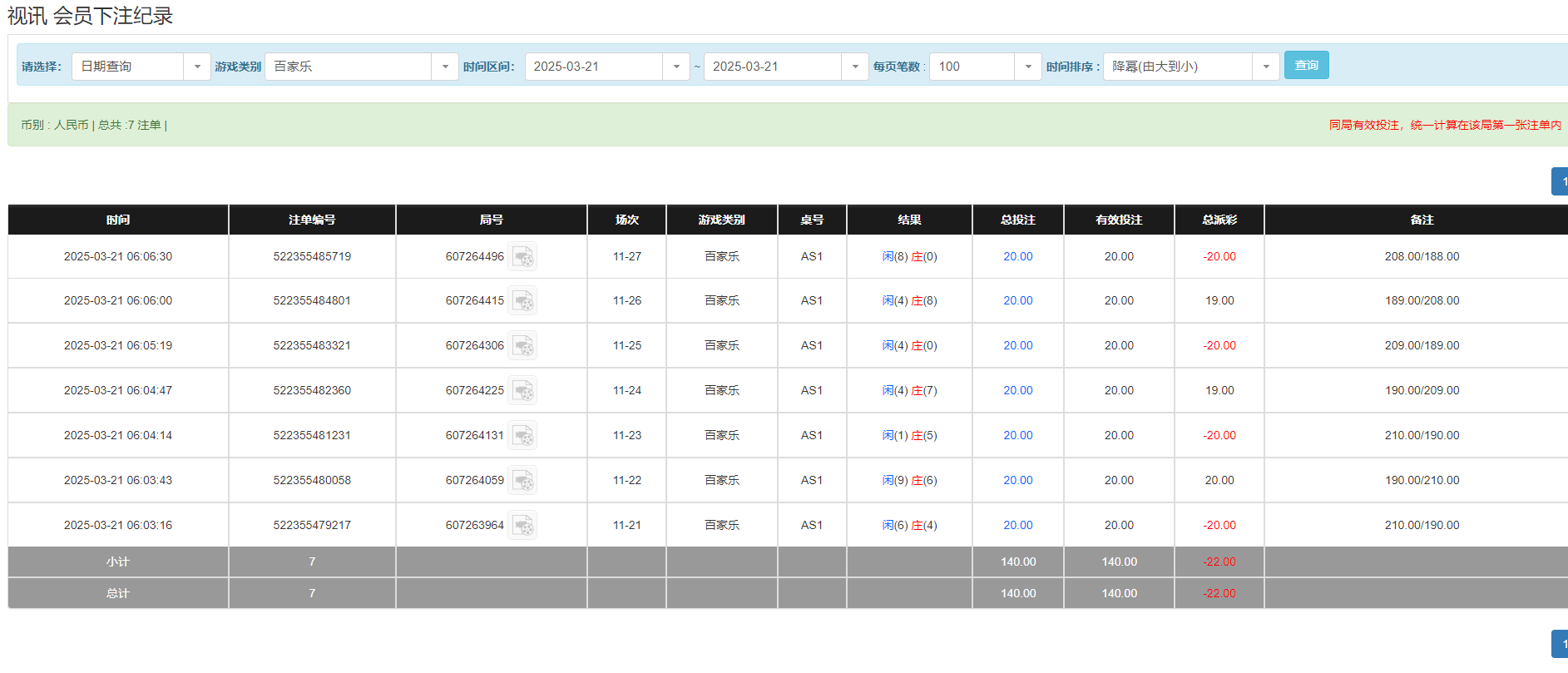Click video icon next to round 607263964
The width and height of the screenshot is (1568, 673).
[522, 526]
